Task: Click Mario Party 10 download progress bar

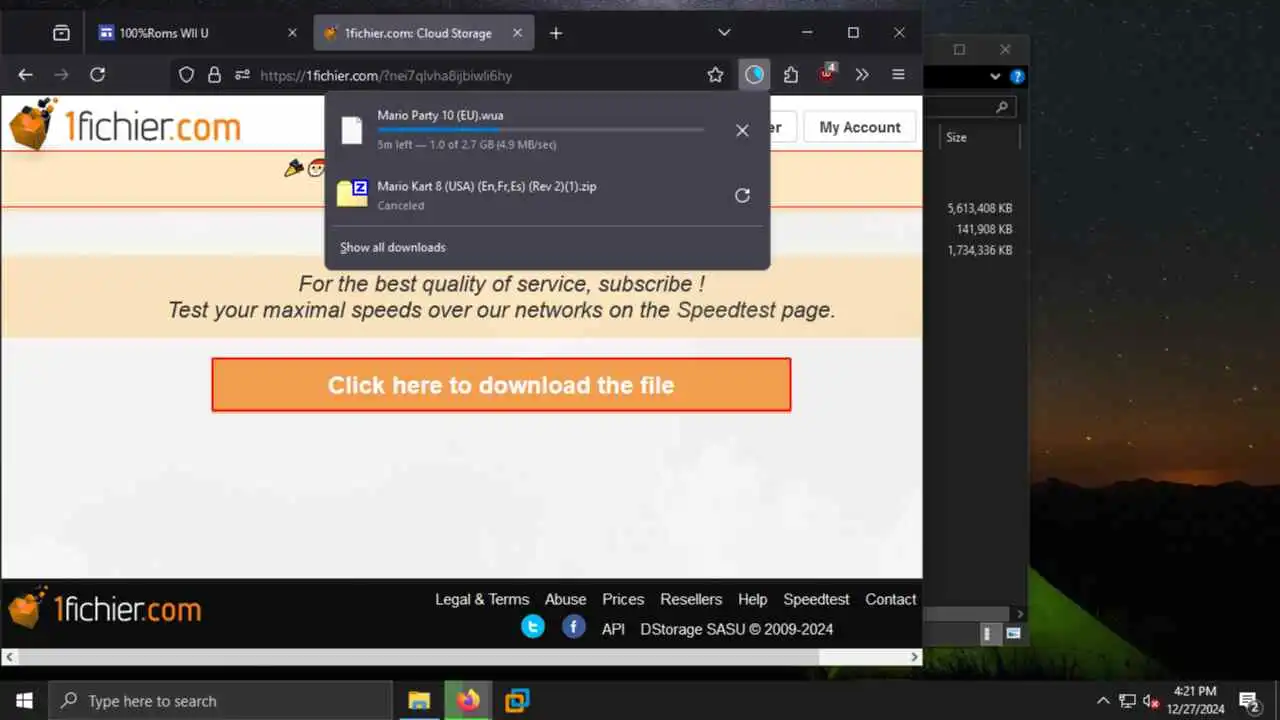Action: tap(540, 130)
